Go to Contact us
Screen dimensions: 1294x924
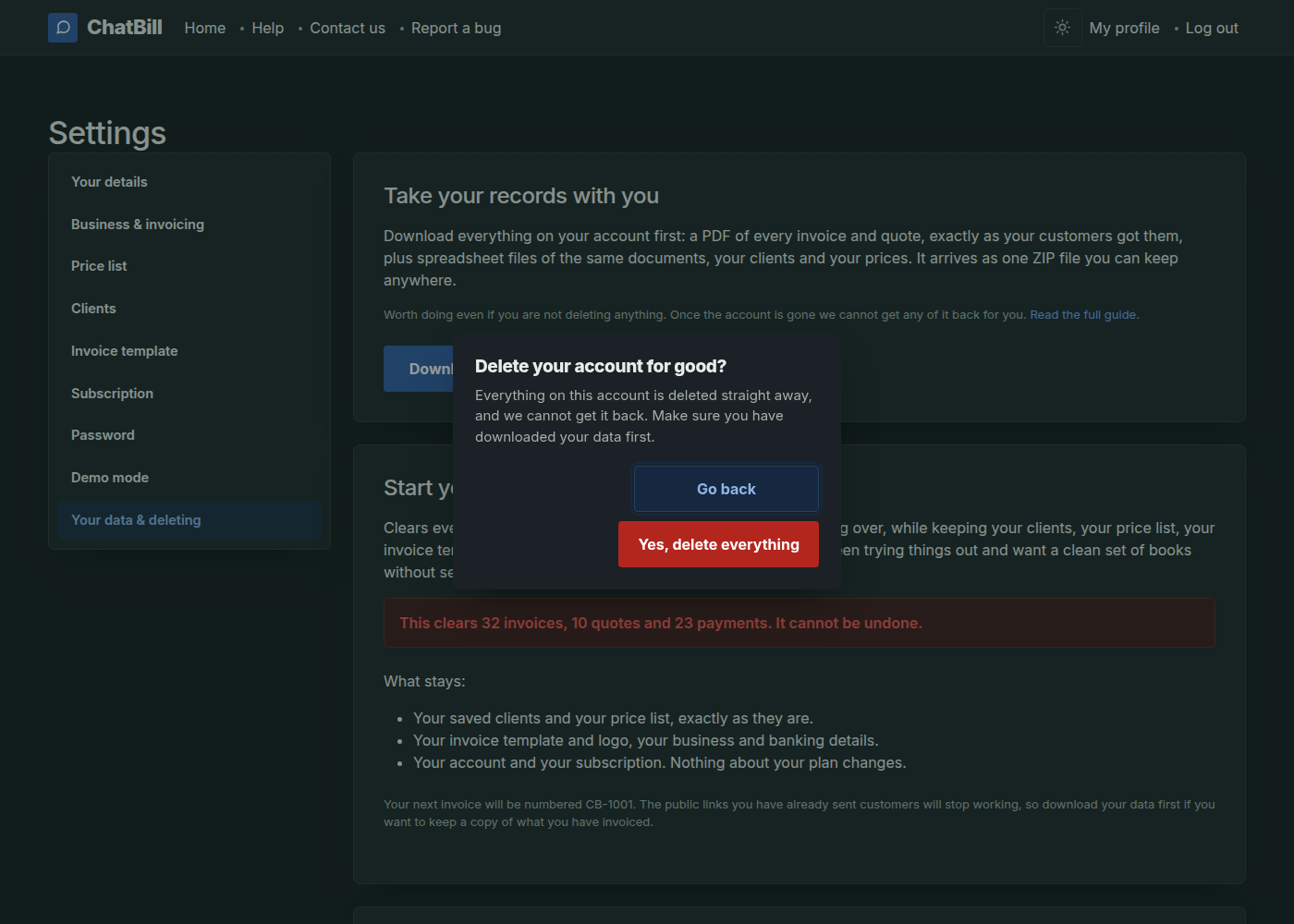pyautogui.click(x=348, y=28)
